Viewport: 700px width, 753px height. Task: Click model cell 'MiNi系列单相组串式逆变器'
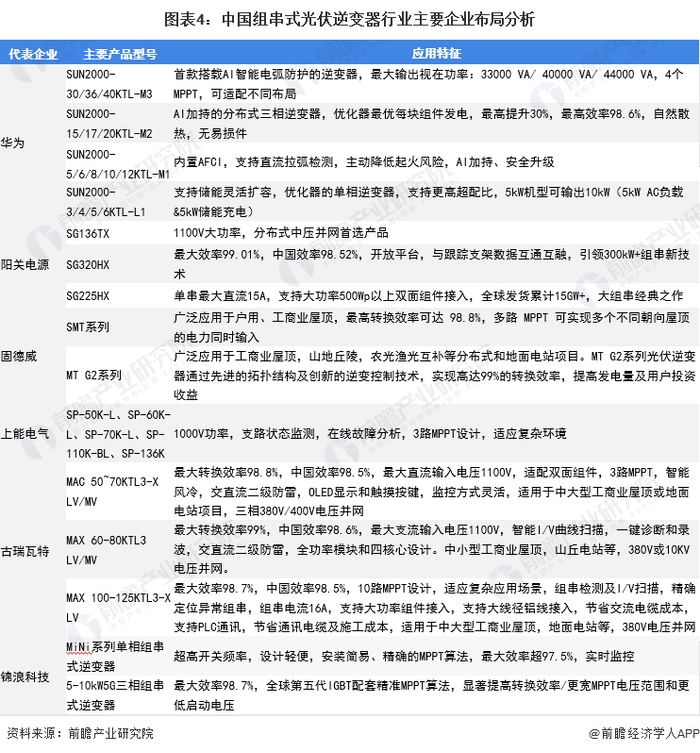coord(115,656)
